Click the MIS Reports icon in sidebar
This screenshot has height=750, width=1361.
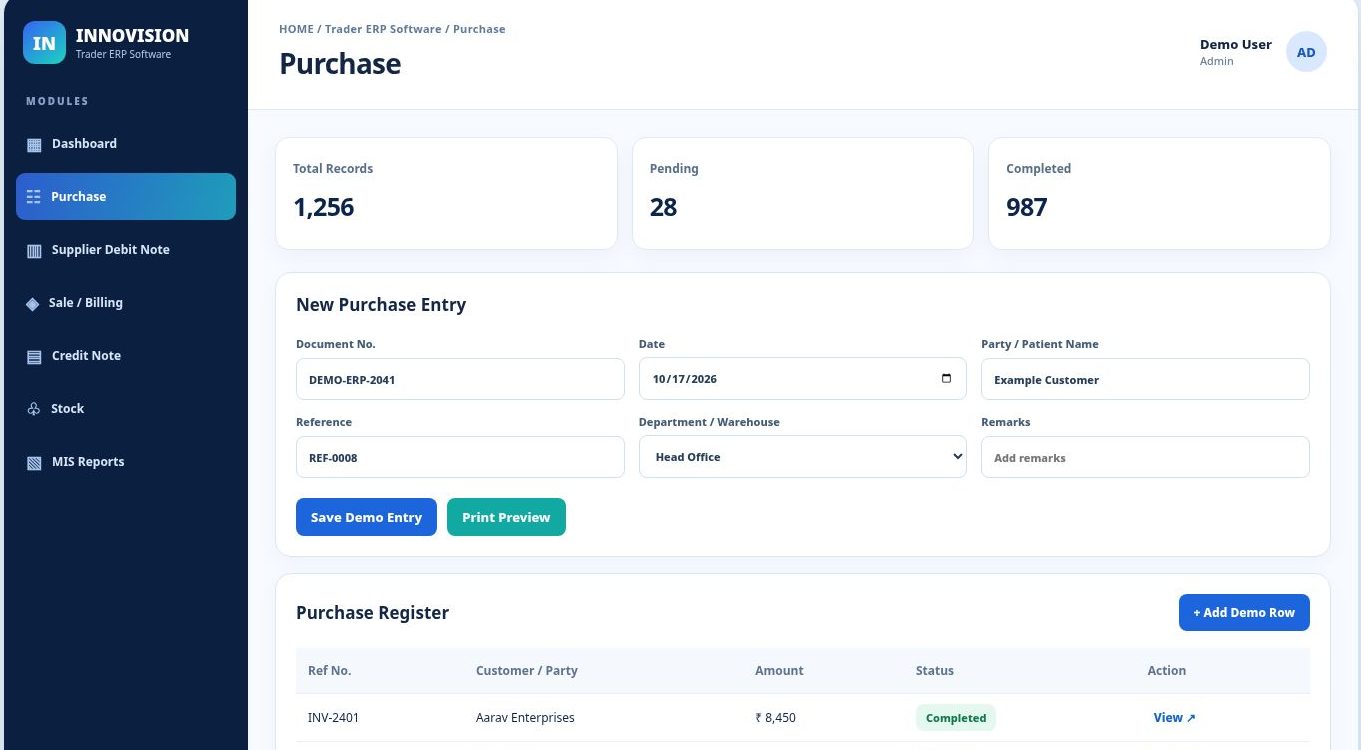click(x=34, y=462)
